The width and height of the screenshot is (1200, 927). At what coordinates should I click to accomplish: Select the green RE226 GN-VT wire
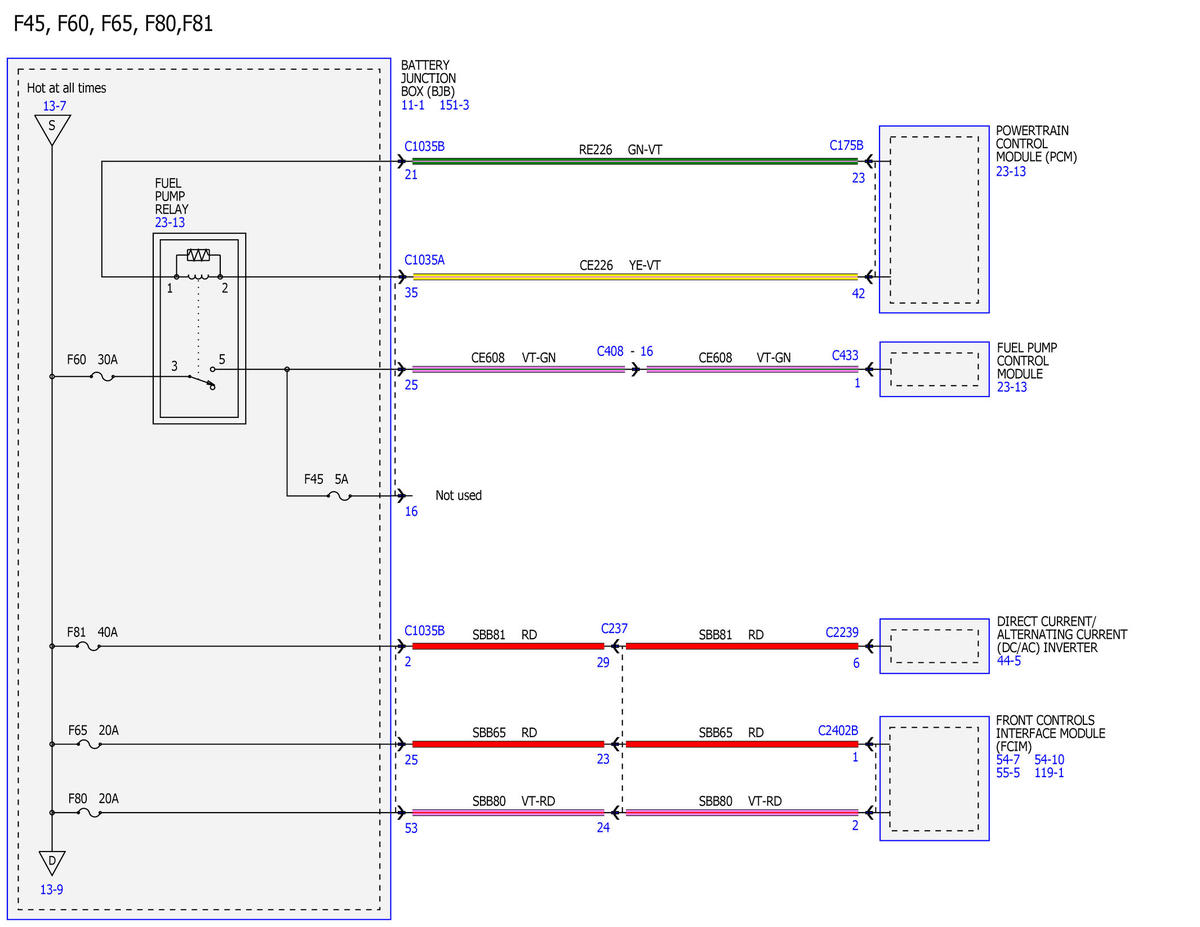[635, 161]
